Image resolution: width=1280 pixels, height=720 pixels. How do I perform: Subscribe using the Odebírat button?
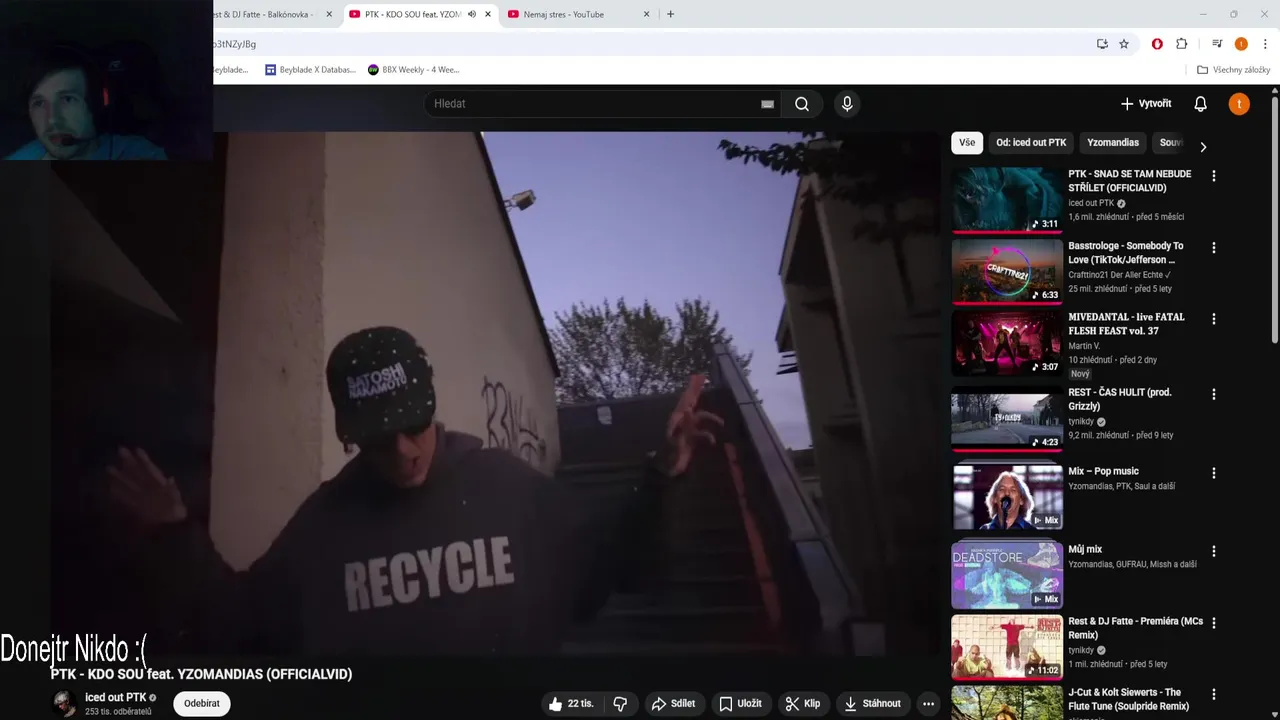click(x=202, y=704)
